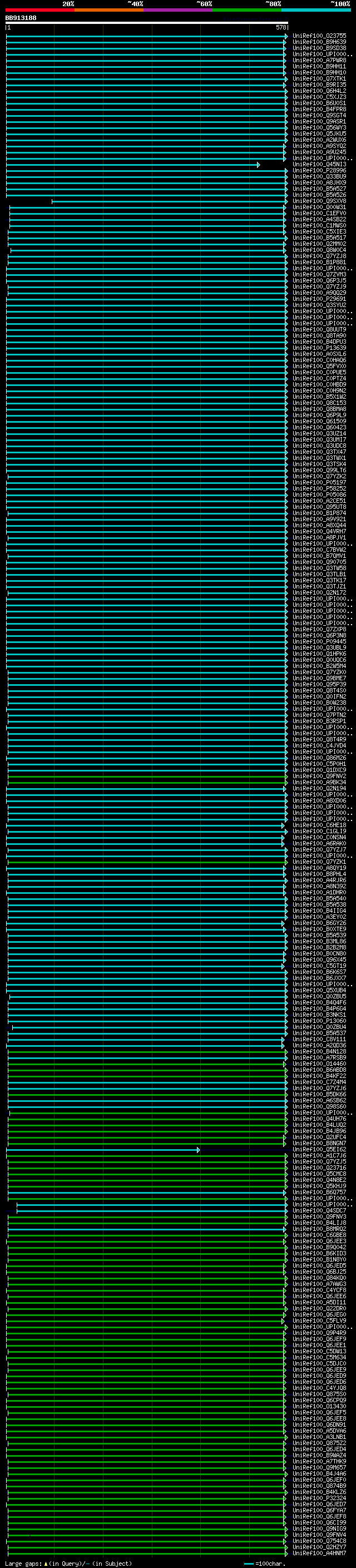Select the white query bar BB913188
This screenshot has height=1568, width=356.
pos(147,22)
